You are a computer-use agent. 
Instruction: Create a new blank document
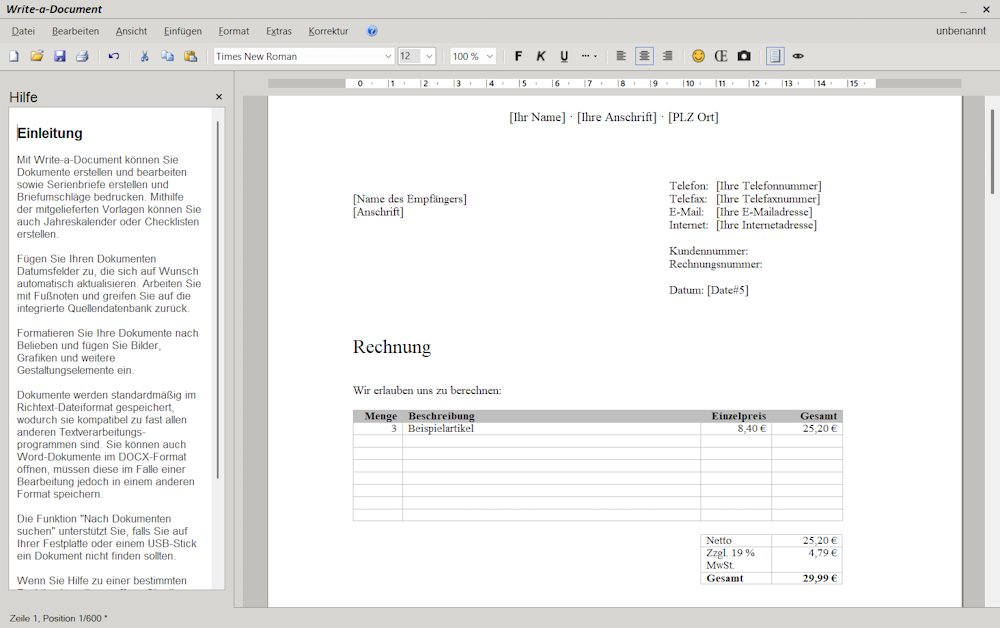pos(14,56)
